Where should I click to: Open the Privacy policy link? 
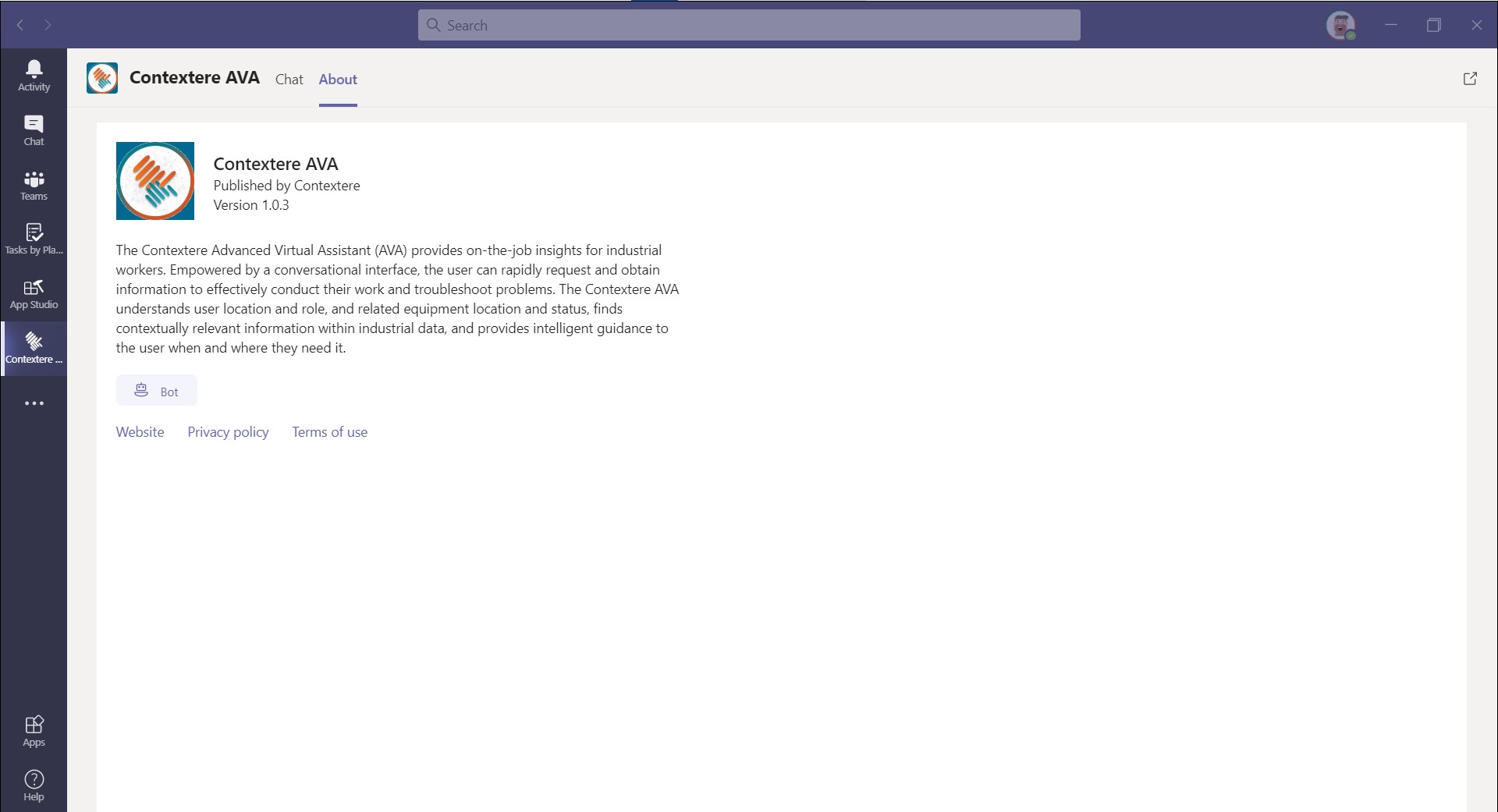tap(228, 431)
